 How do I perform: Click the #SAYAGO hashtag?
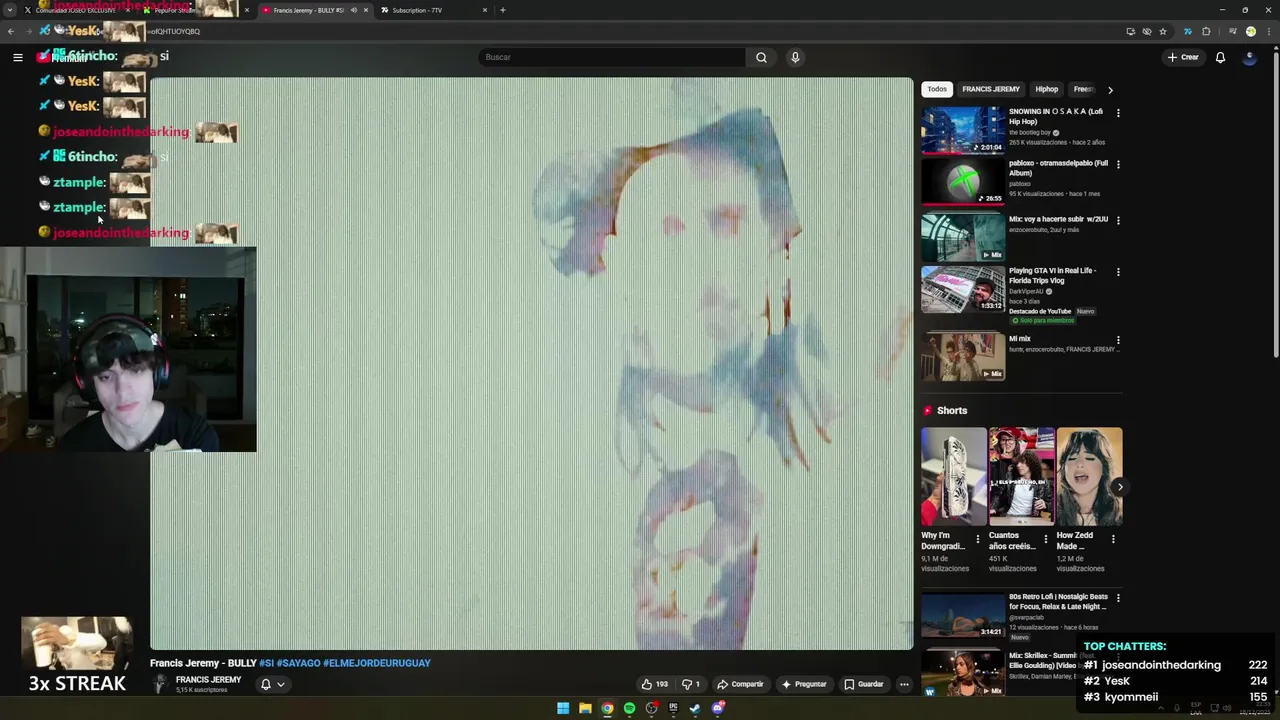(x=298, y=663)
